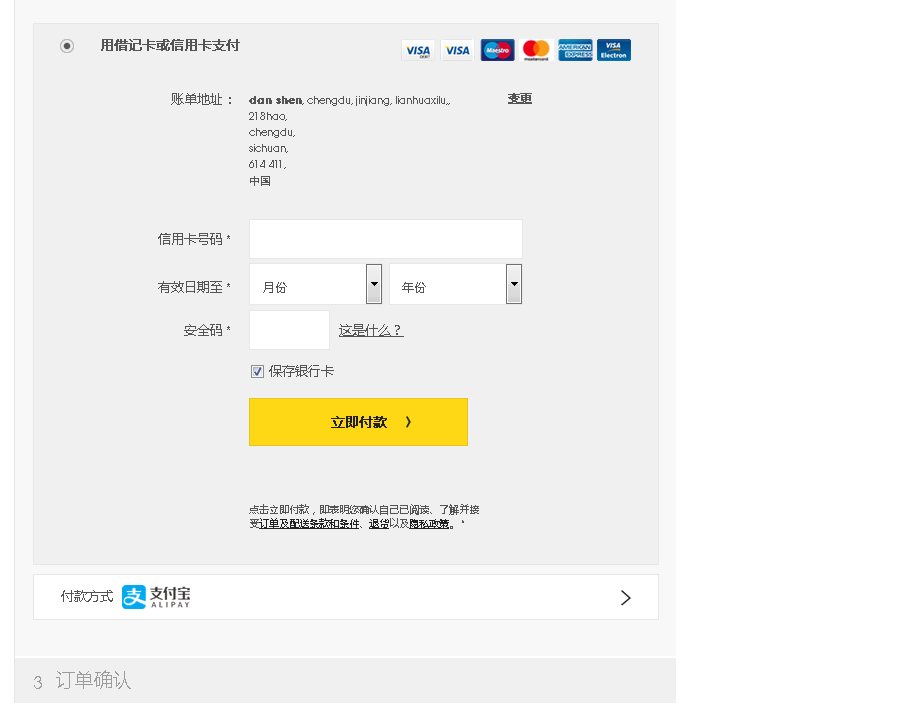Viewport: 909px width, 720px height.
Task: Click the 变更 link to change billing address
Action: [520, 99]
